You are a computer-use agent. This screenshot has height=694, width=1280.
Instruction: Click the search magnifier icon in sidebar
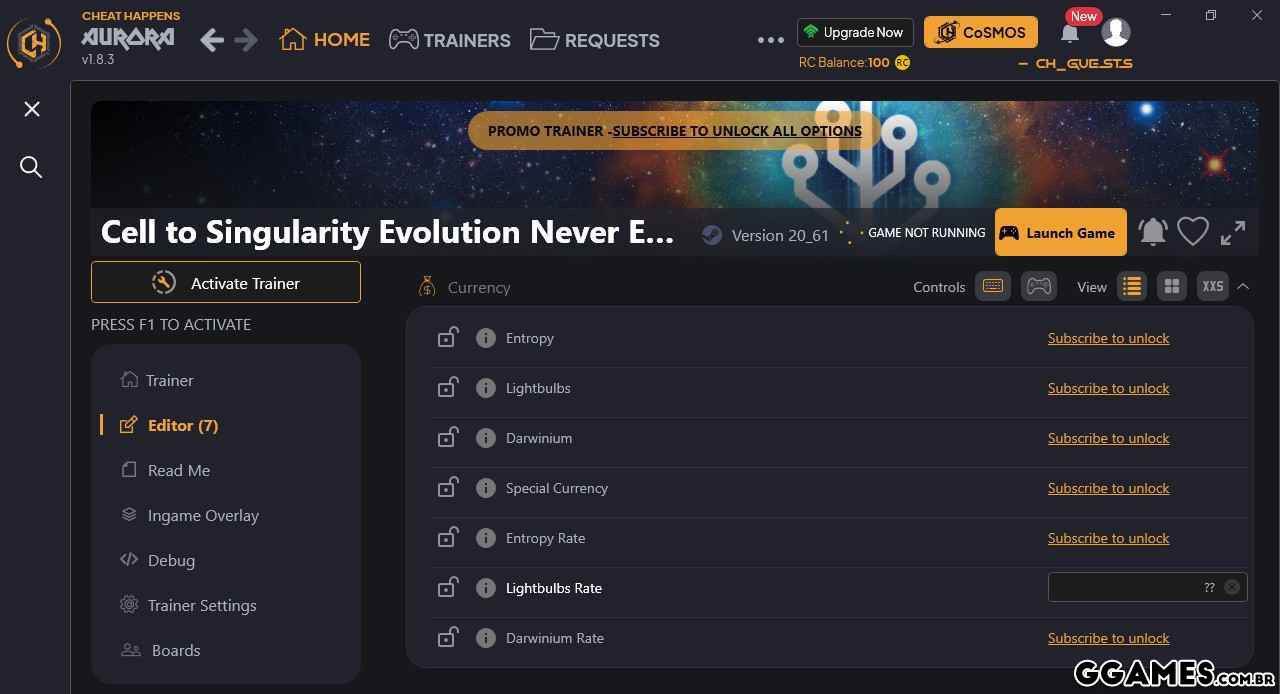[31, 167]
